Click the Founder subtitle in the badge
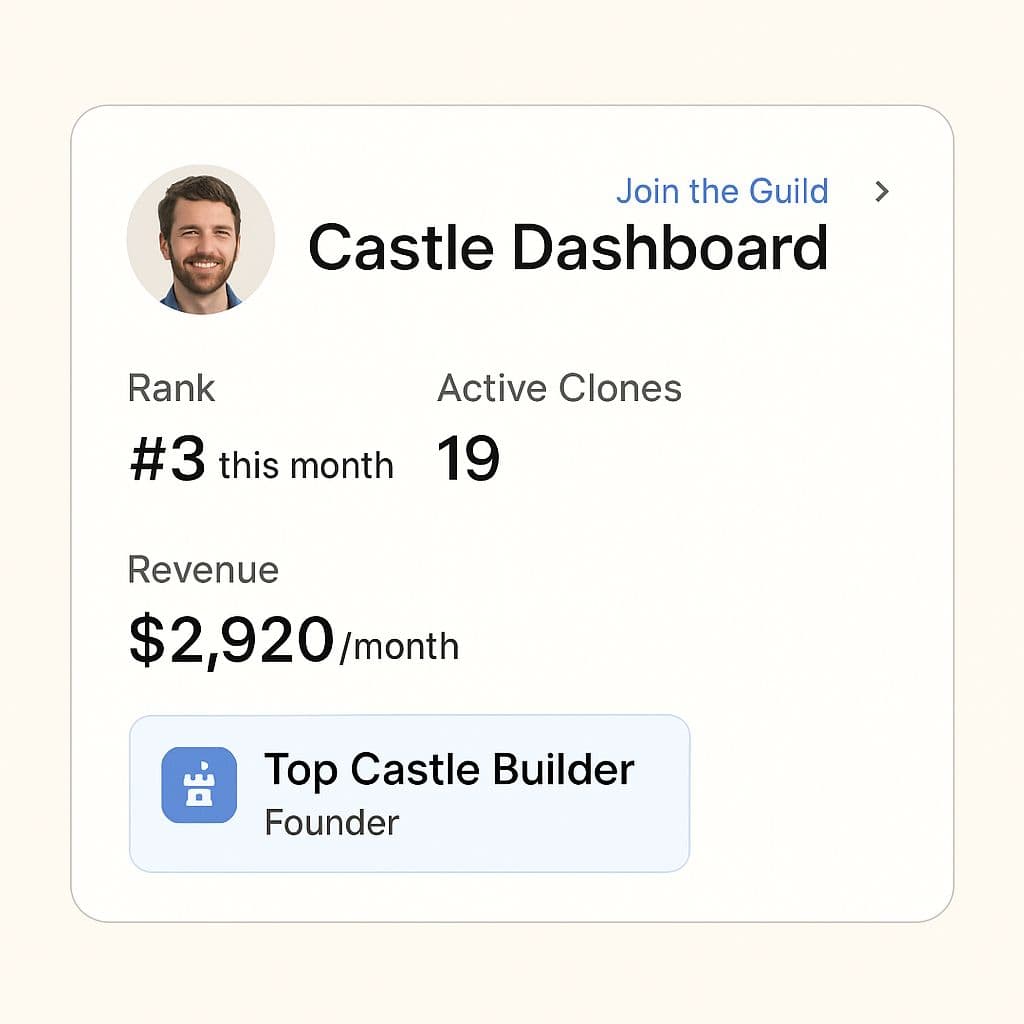1024x1024 pixels. 331,823
